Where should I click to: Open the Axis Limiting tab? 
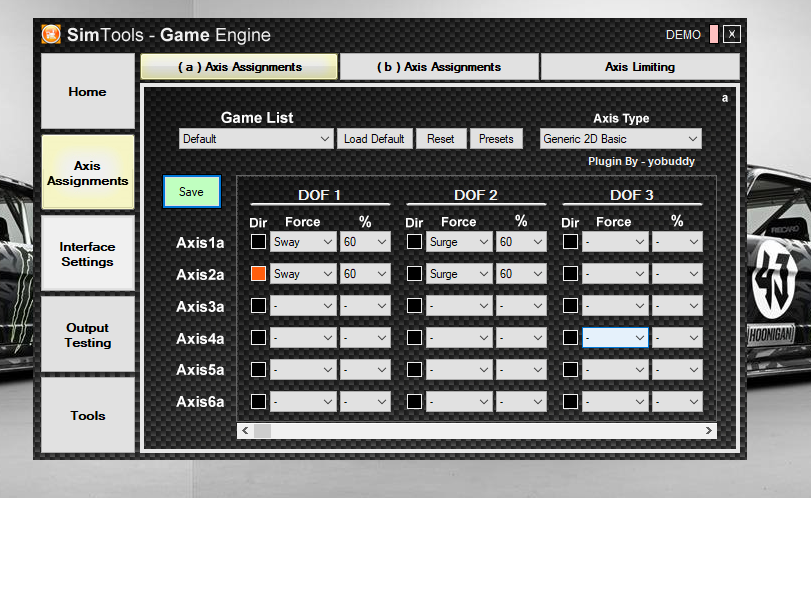[640, 67]
